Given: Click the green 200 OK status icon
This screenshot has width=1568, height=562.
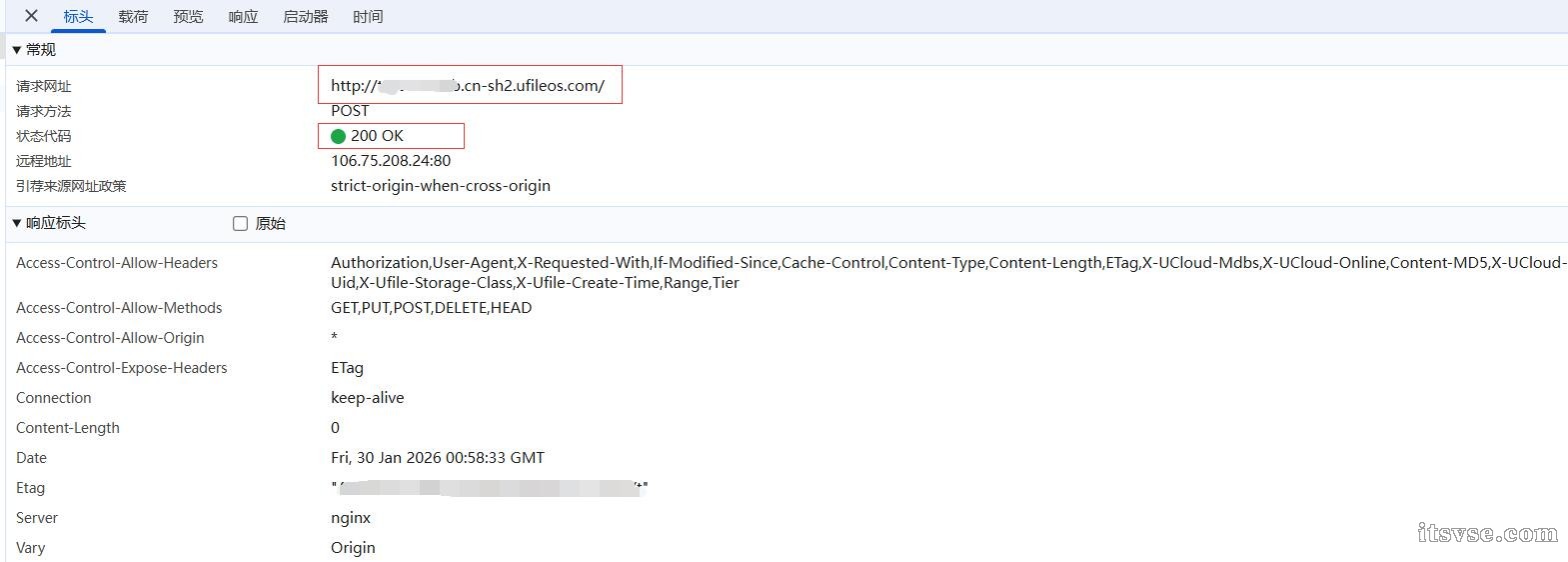Looking at the screenshot, I should click(x=338, y=136).
